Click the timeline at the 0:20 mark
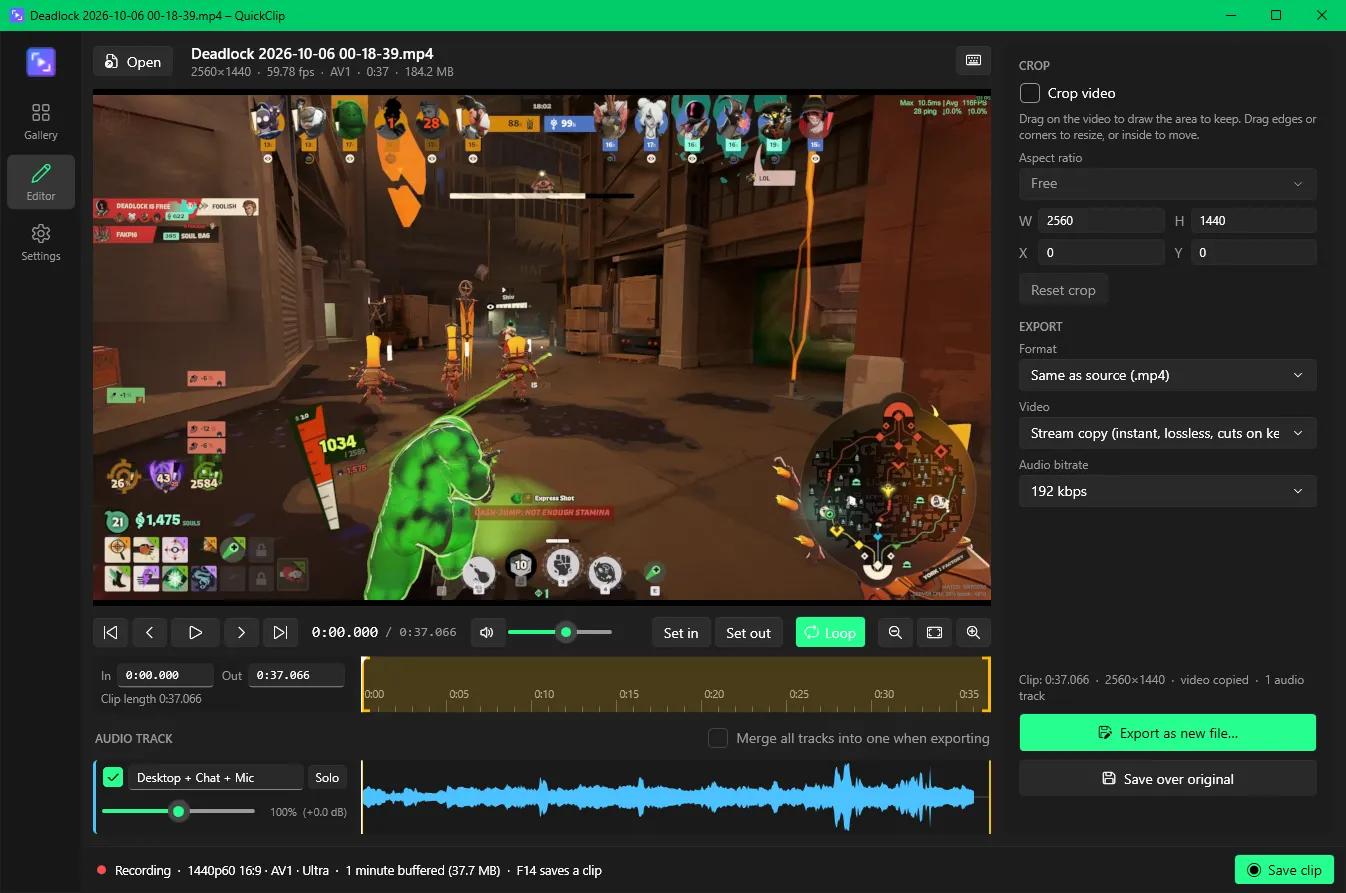This screenshot has height=893, width=1346. (714, 694)
